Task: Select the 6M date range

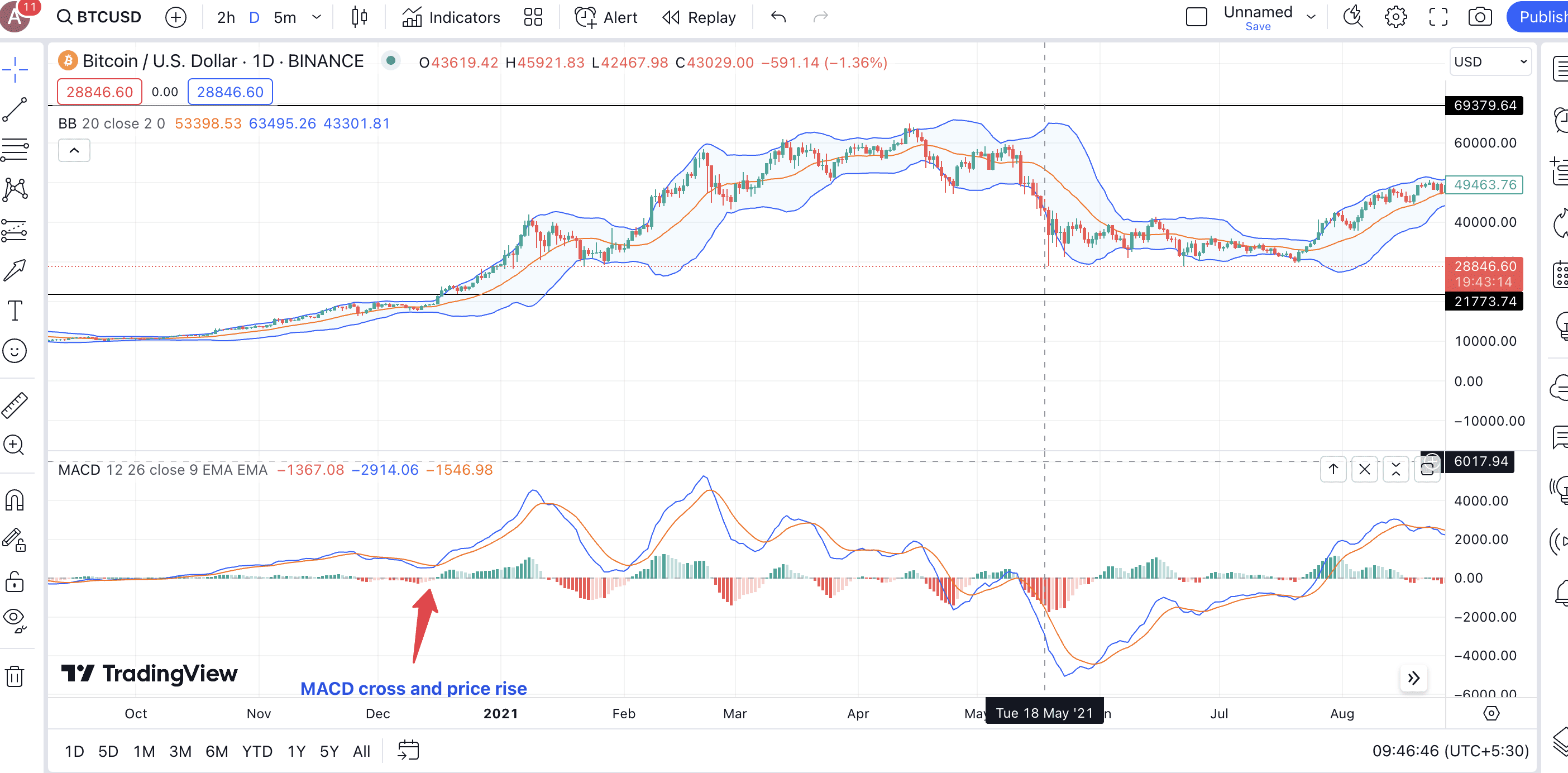Action: point(216,751)
